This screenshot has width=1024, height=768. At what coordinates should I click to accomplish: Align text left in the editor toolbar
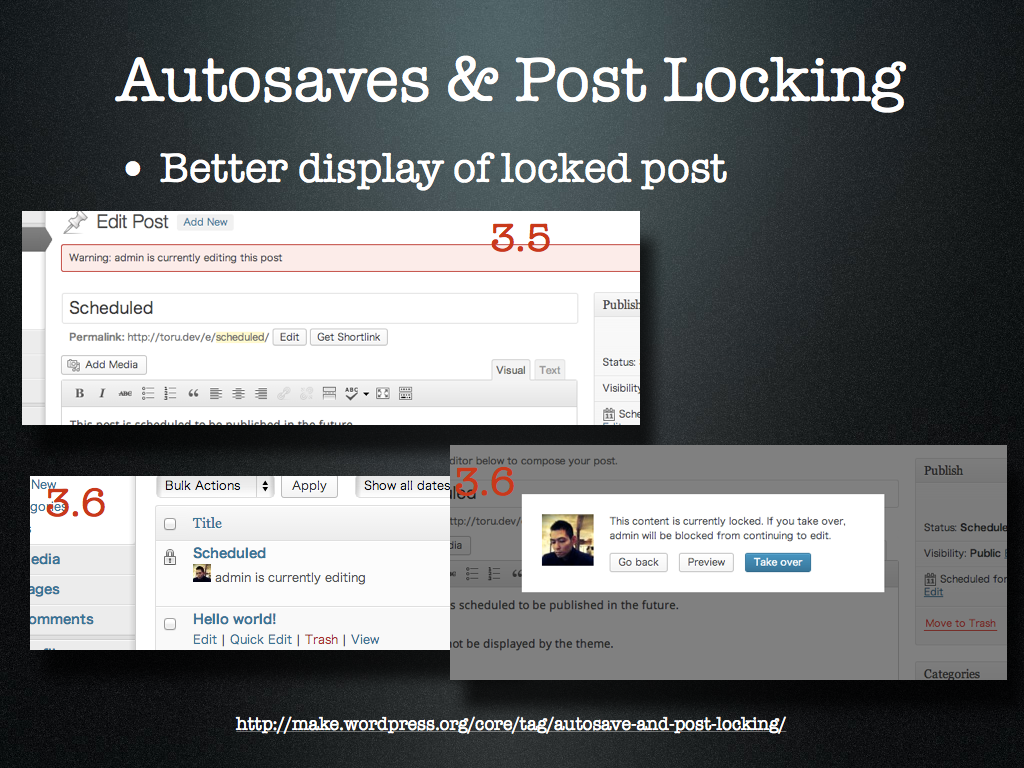[x=216, y=393]
